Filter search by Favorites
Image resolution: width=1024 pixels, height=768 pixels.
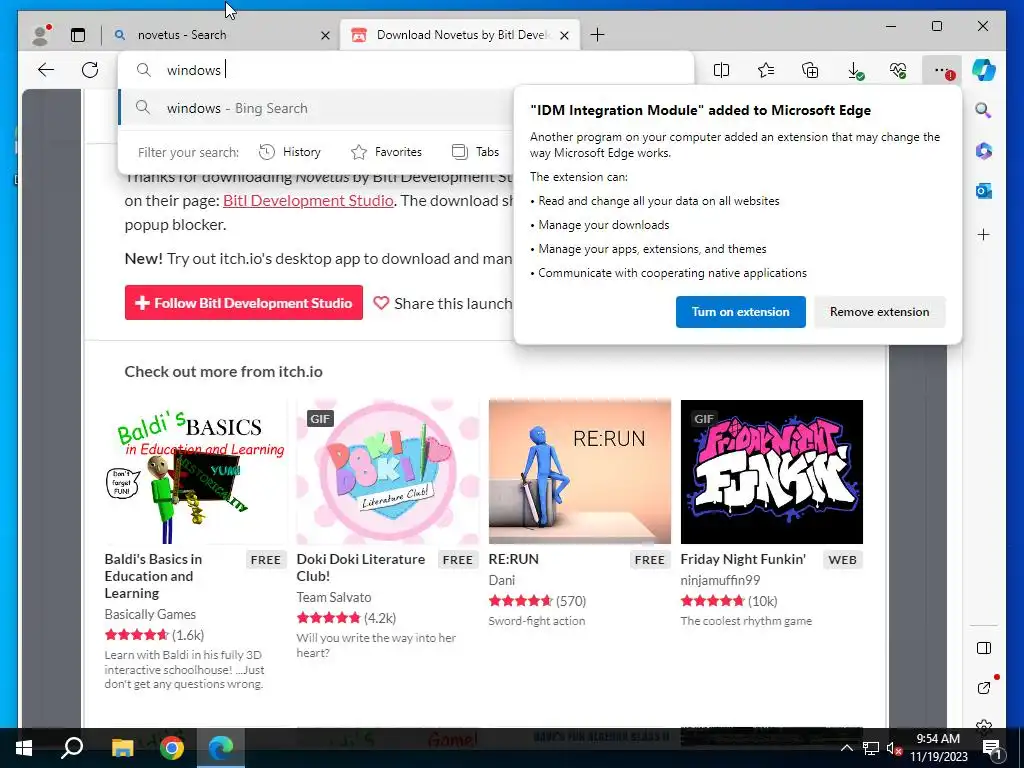[387, 152]
